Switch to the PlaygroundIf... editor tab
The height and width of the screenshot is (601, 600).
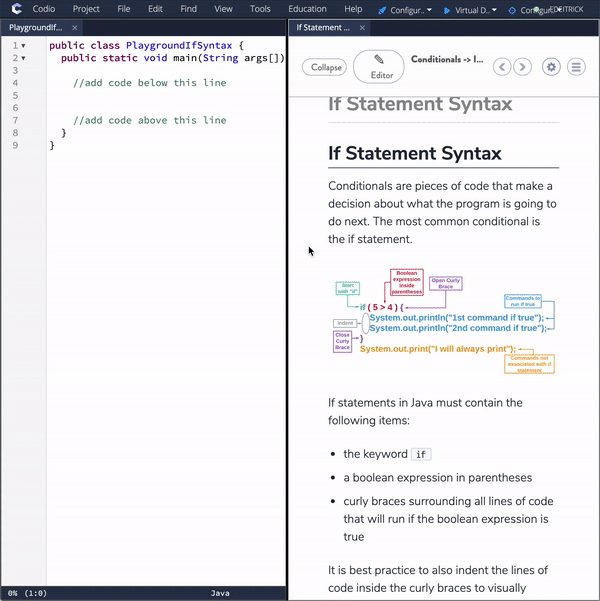[36, 28]
